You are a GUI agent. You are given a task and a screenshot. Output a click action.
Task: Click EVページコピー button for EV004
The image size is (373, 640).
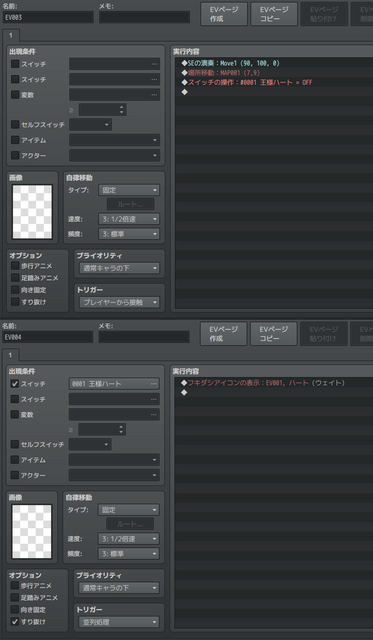coord(273,334)
